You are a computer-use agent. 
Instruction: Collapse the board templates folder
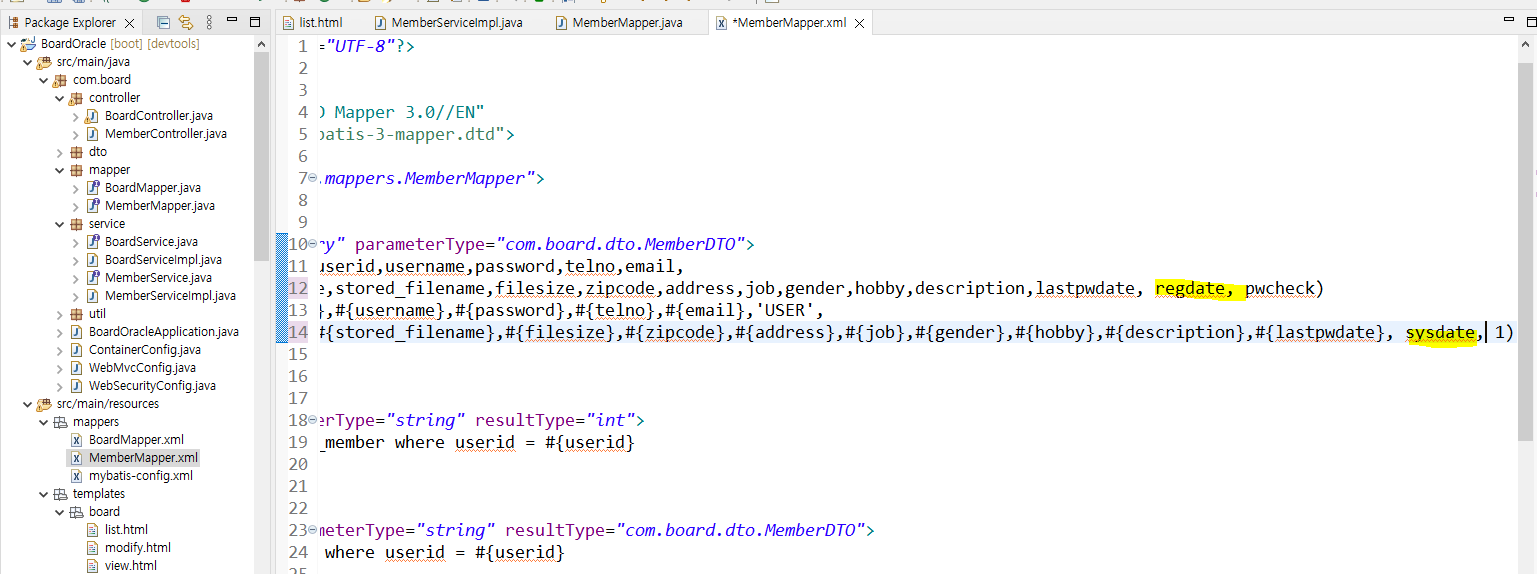pos(59,512)
